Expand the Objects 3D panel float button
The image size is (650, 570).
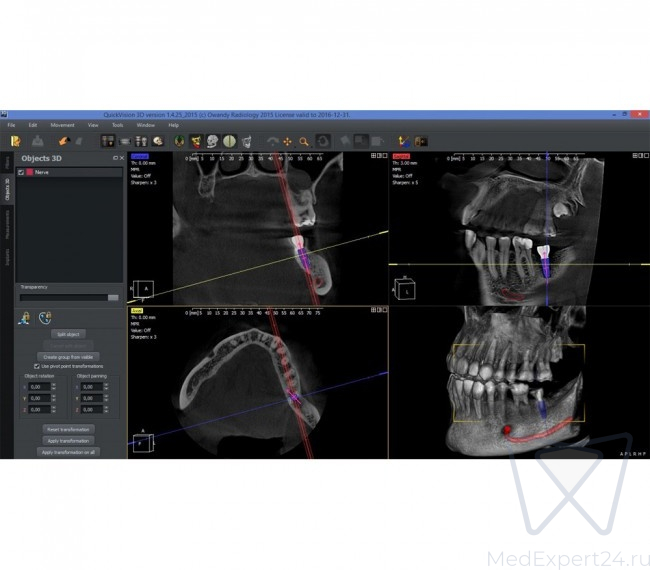(x=114, y=158)
